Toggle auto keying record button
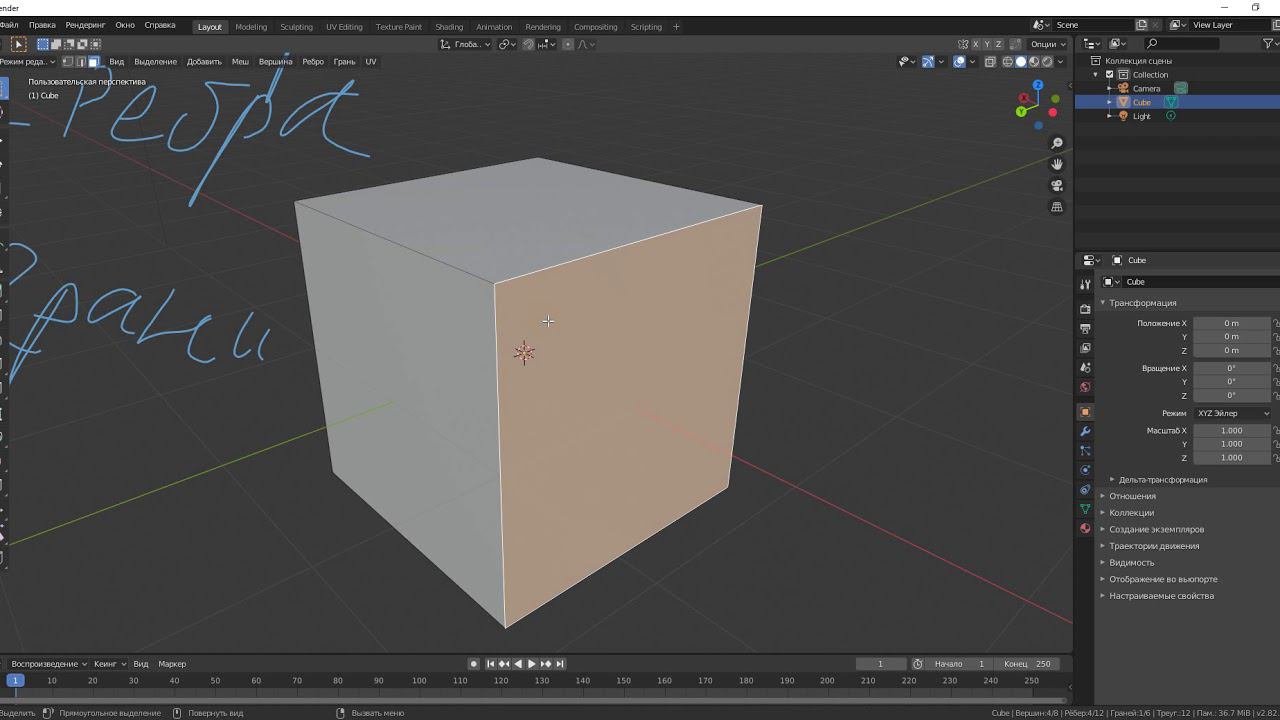Screen dimensions: 1280x720 tap(474, 664)
